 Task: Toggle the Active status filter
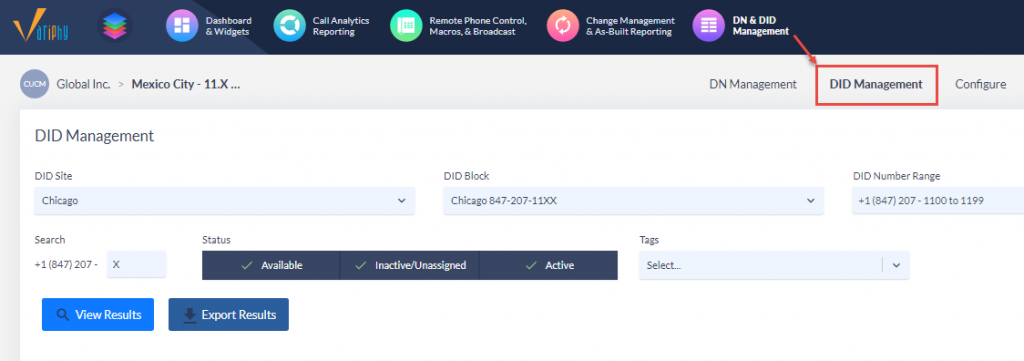pos(549,266)
